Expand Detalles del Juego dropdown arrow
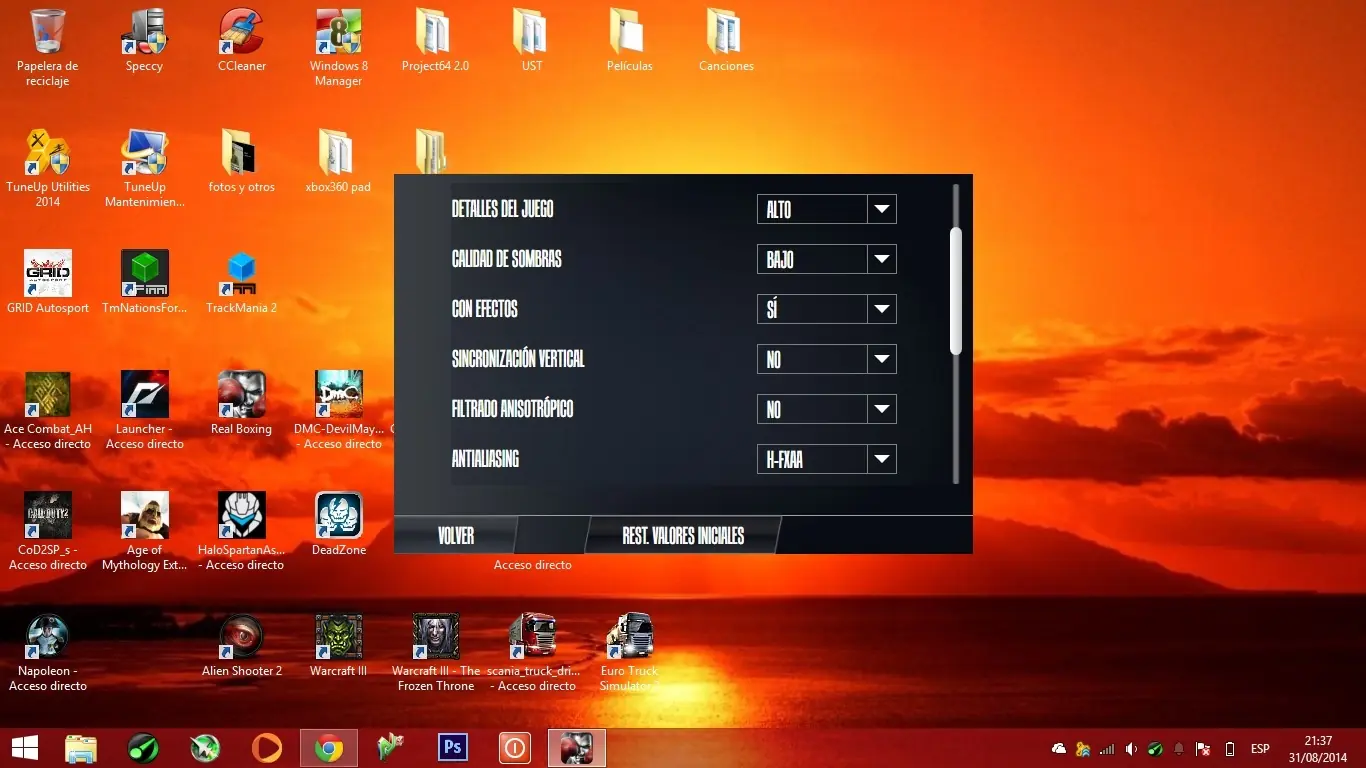1366x768 pixels. (x=881, y=209)
